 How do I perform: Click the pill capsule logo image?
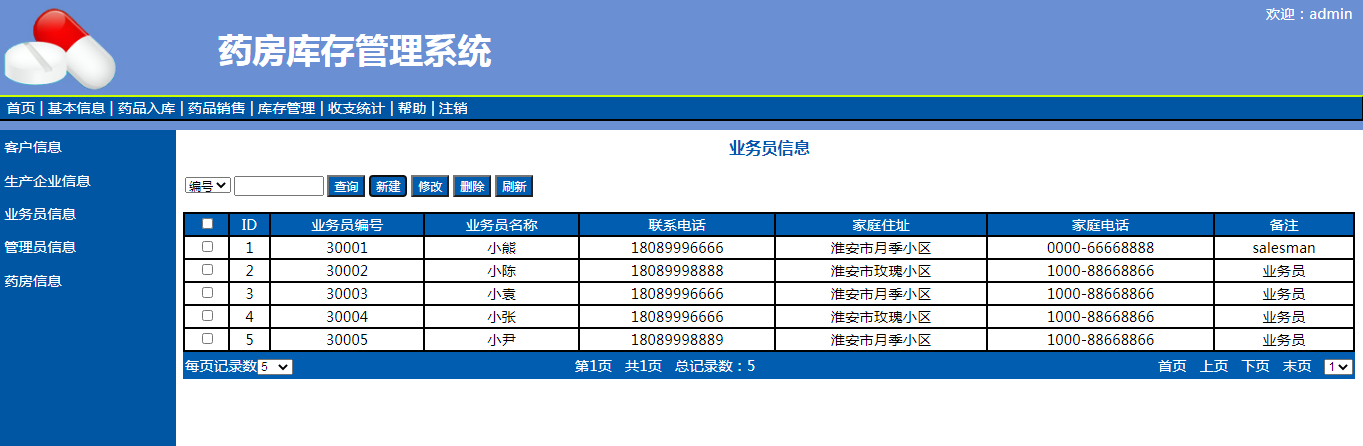pyautogui.click(x=61, y=49)
